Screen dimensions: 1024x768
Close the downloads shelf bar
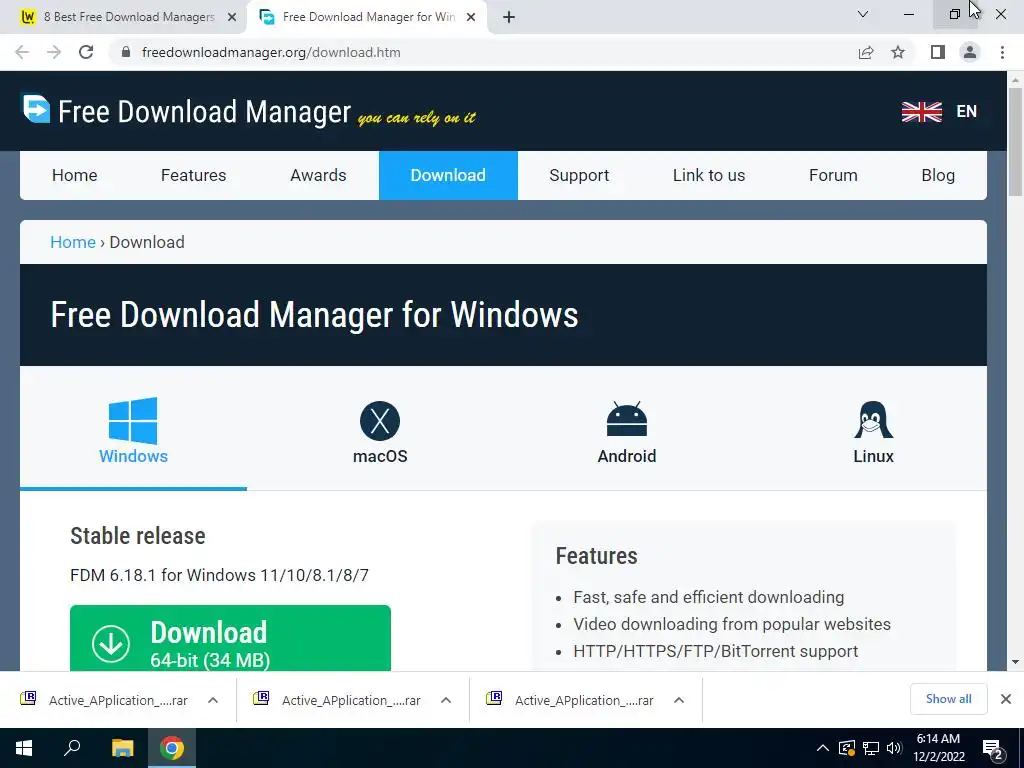[1006, 699]
